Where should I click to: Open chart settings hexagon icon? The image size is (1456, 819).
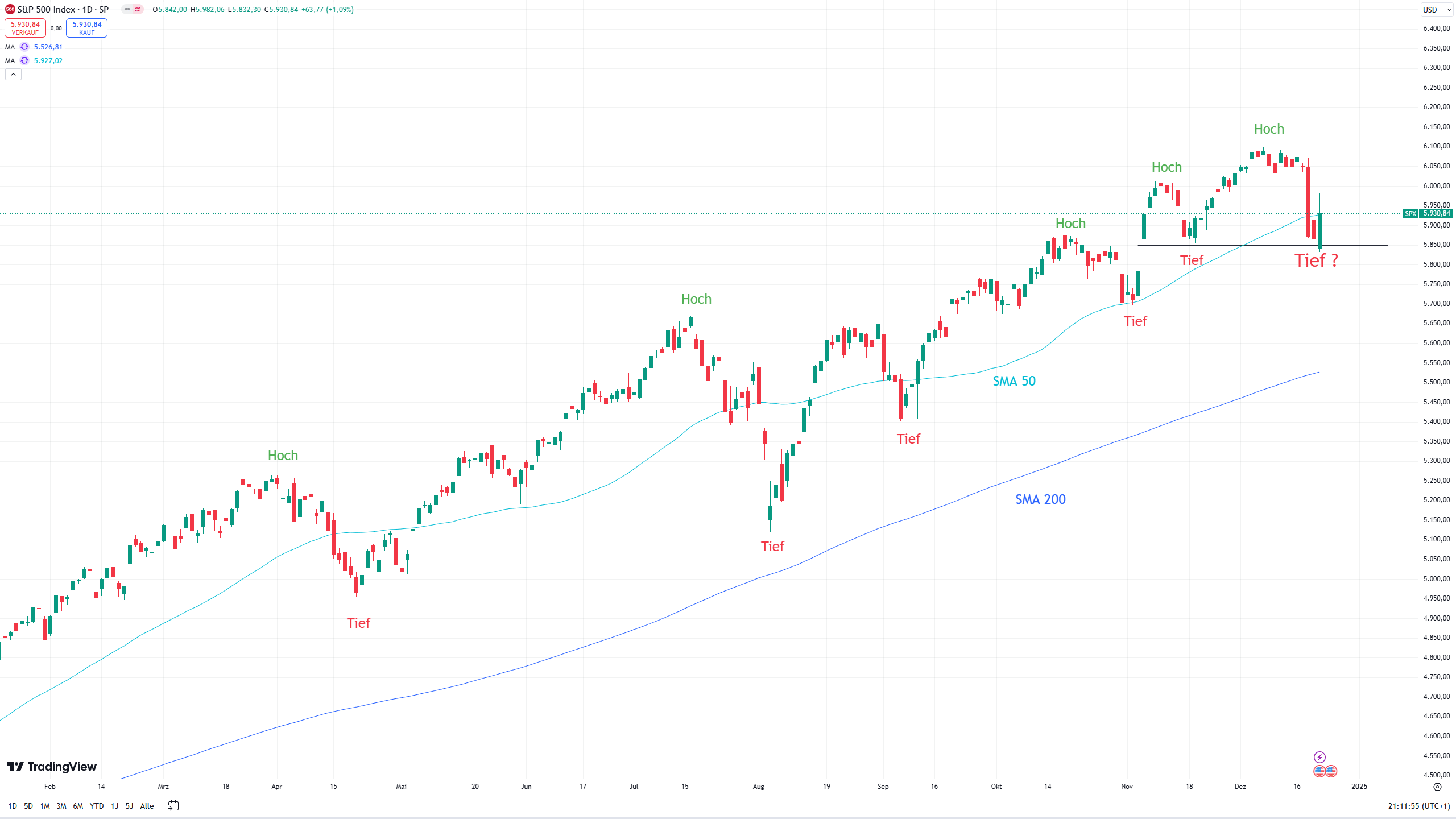click(1437, 787)
